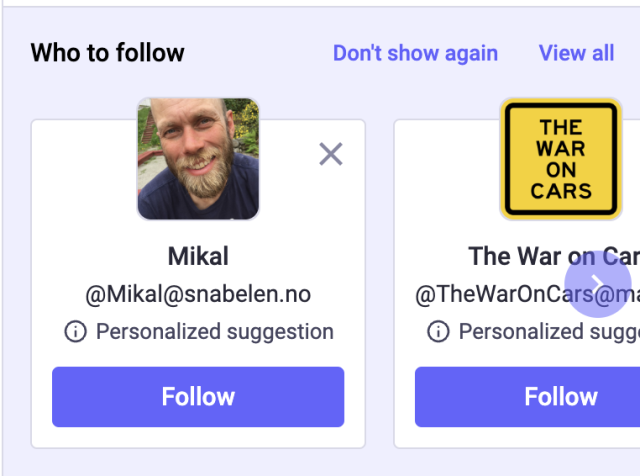Viewport: 640px width, 476px height.
Task: Click "Personalized suggestion" text under Mikal
Action: pyautogui.click(x=214, y=332)
